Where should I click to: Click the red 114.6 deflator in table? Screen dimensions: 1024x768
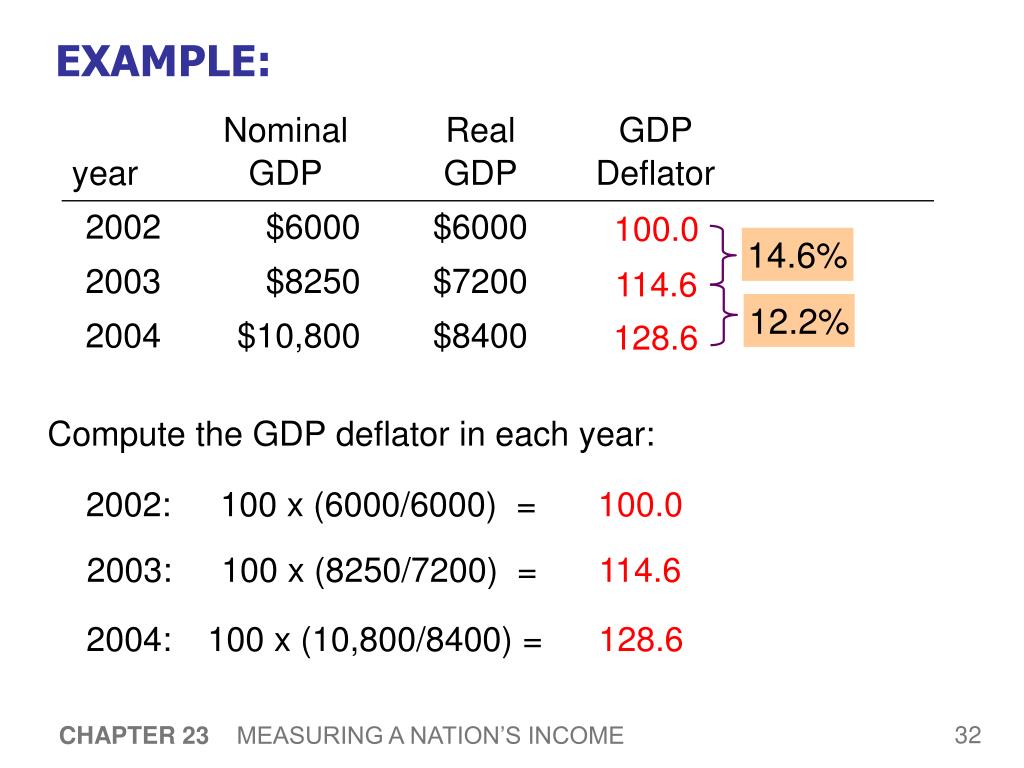tap(656, 285)
